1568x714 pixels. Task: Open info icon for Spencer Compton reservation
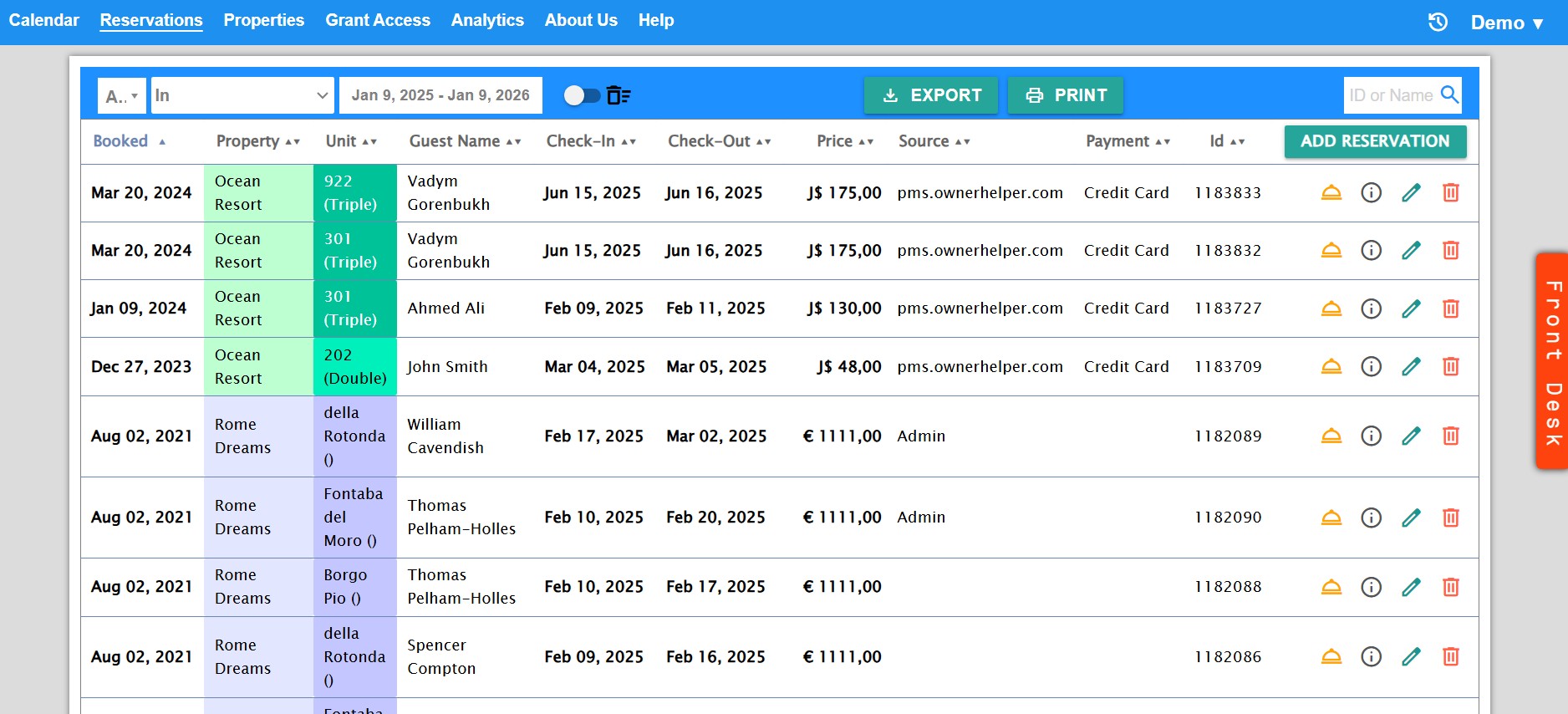(1371, 656)
